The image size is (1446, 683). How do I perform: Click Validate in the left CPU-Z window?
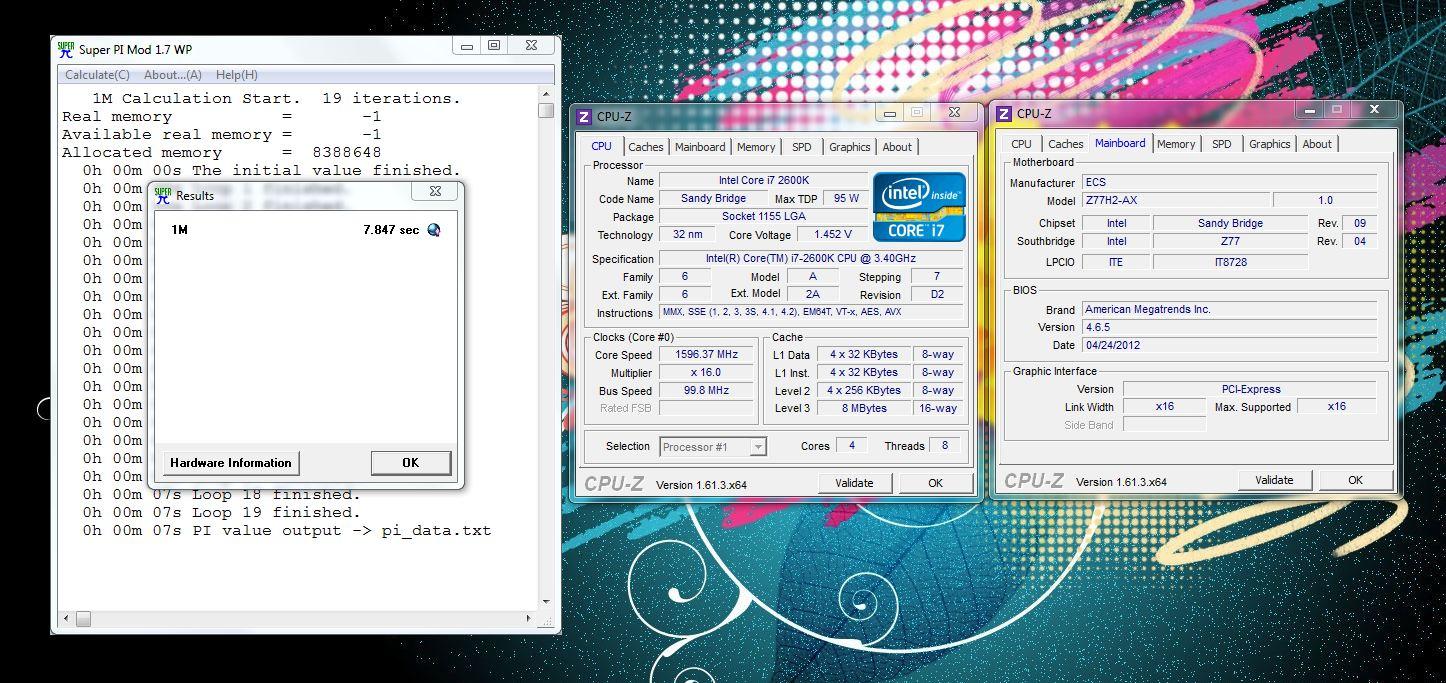click(x=854, y=483)
